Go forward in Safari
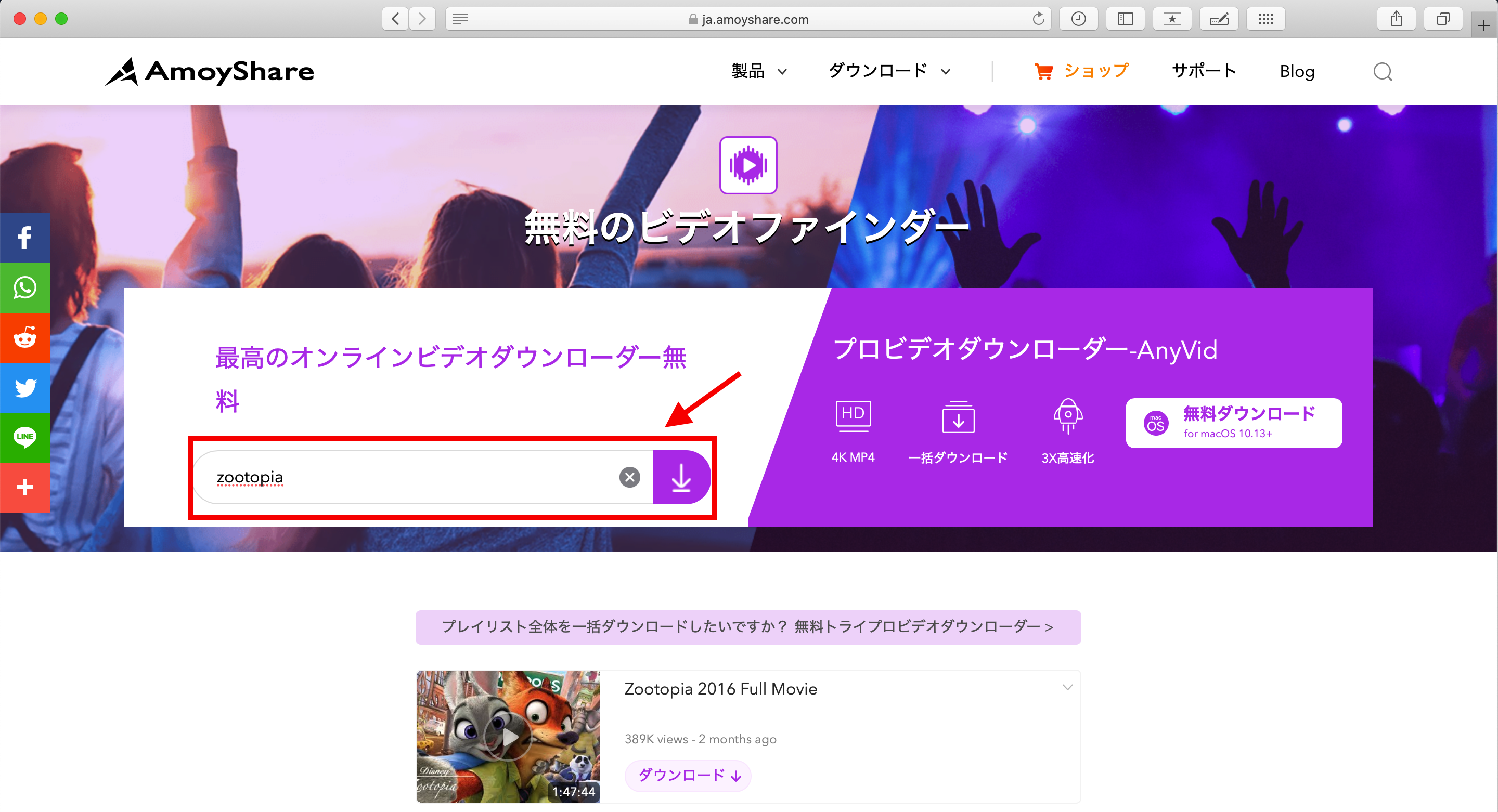The height and width of the screenshot is (812, 1498). (422, 19)
